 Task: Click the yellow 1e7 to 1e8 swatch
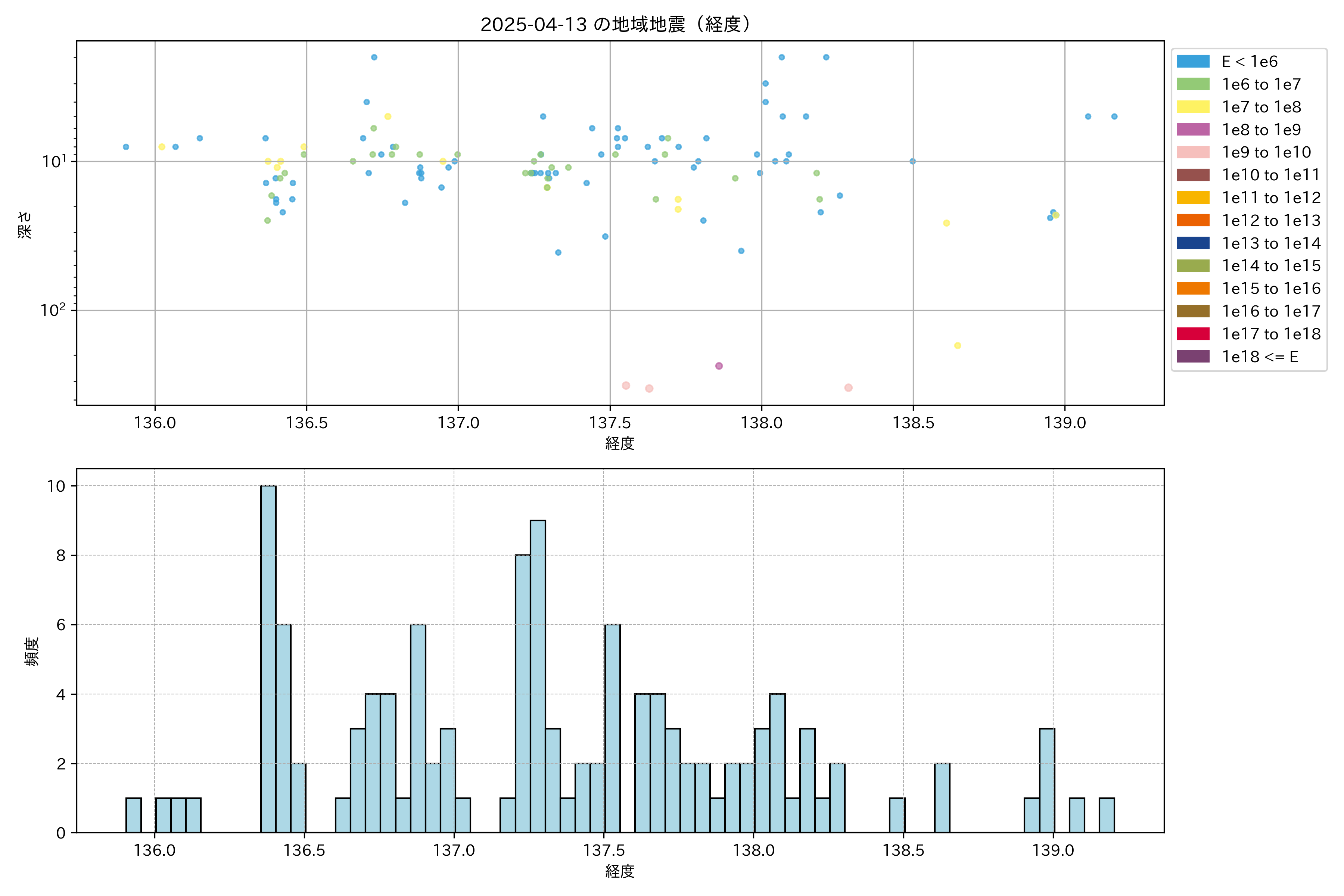pos(1192,107)
